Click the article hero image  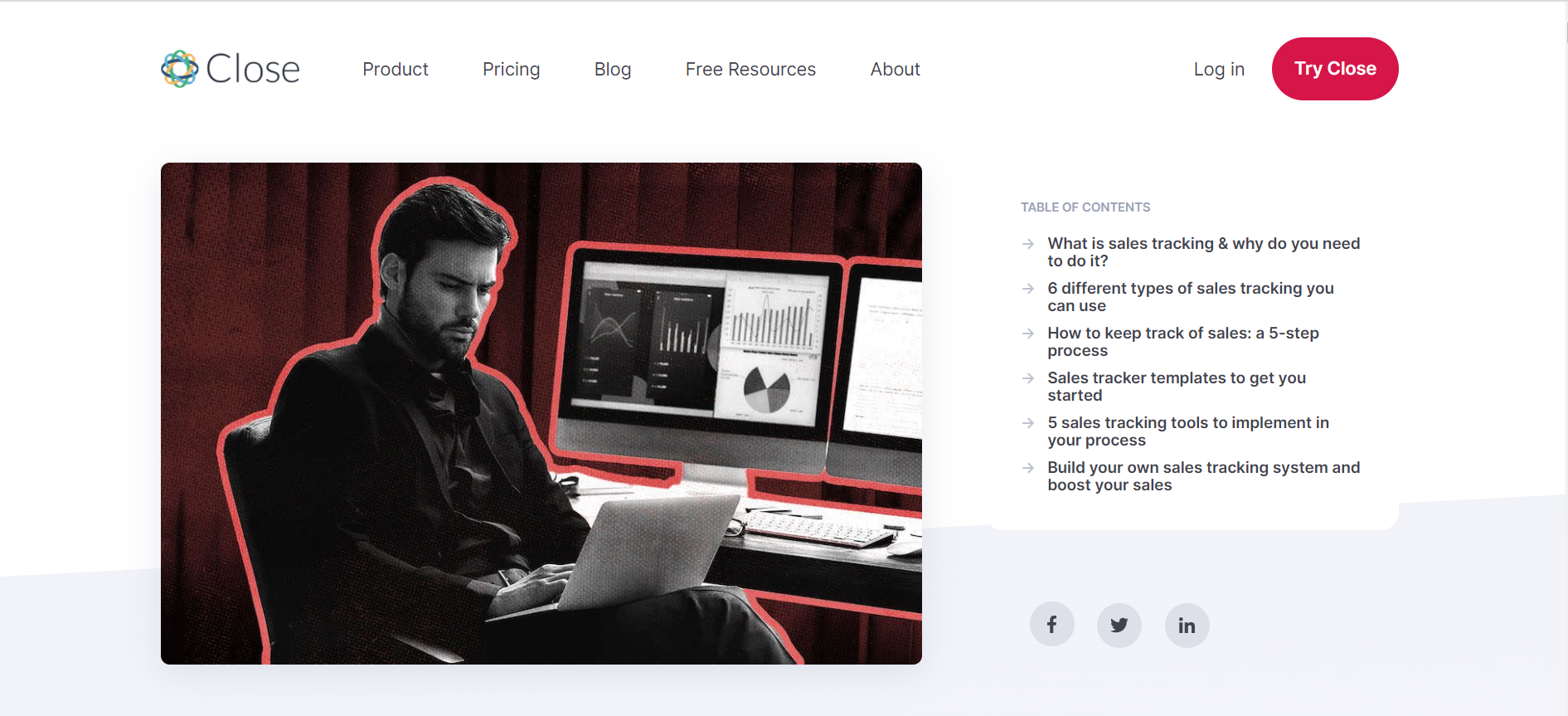(x=541, y=413)
